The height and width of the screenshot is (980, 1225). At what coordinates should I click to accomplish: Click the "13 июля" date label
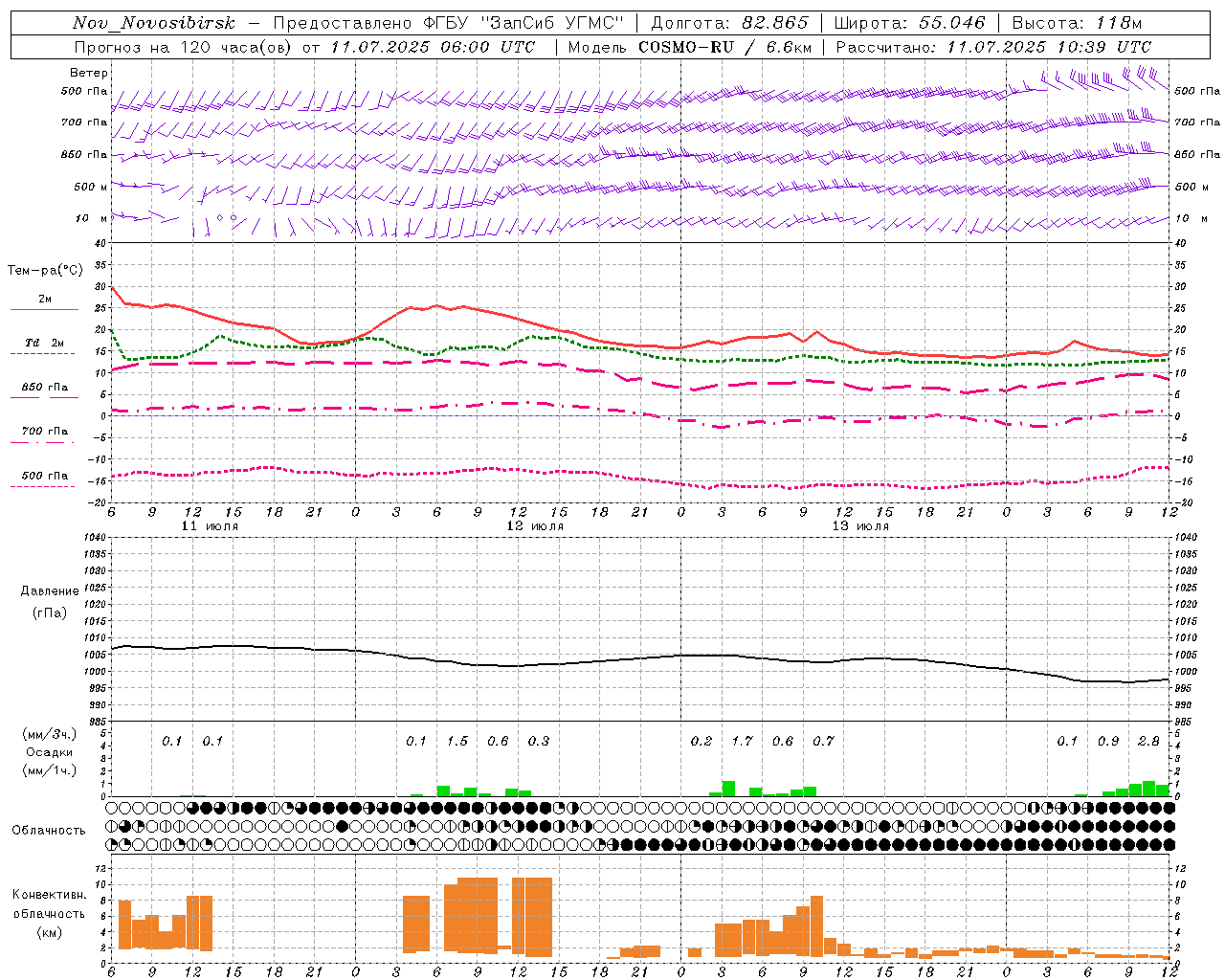[x=860, y=526]
